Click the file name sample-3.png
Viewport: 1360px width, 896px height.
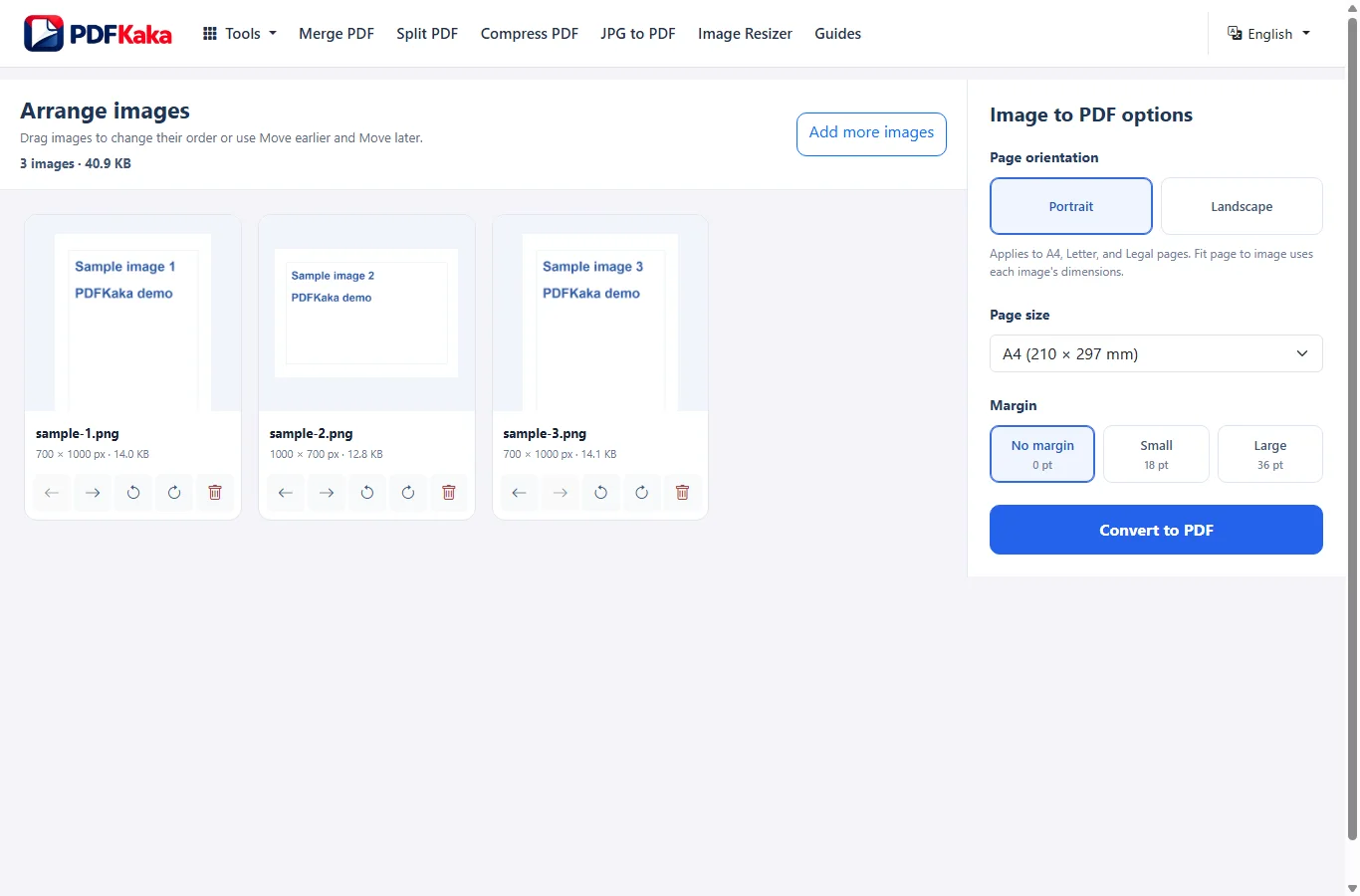coord(545,434)
